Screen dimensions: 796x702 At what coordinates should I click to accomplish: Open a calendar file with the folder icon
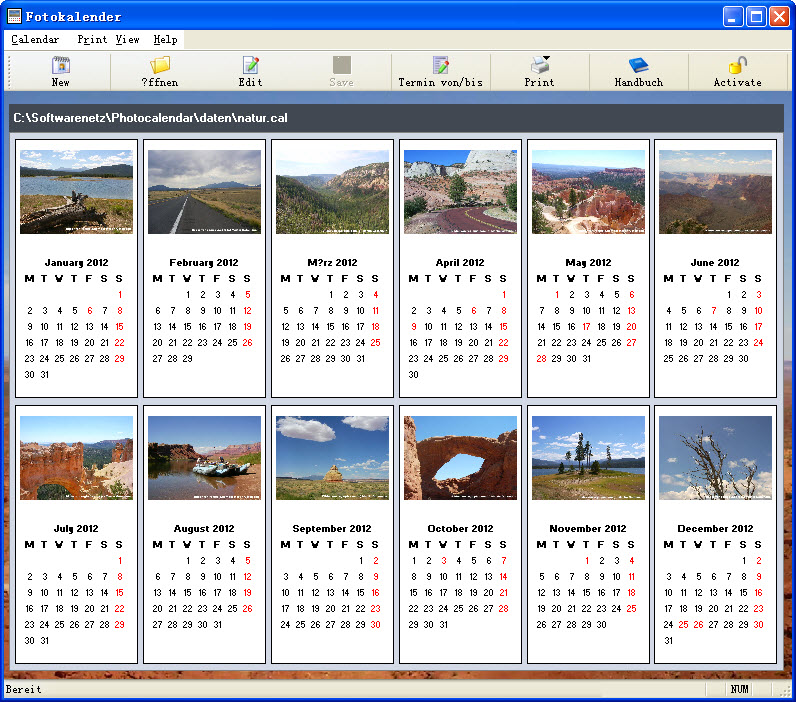pos(160,66)
